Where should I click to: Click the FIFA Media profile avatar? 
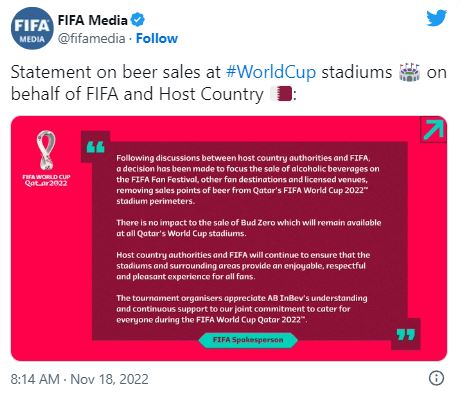point(32,28)
